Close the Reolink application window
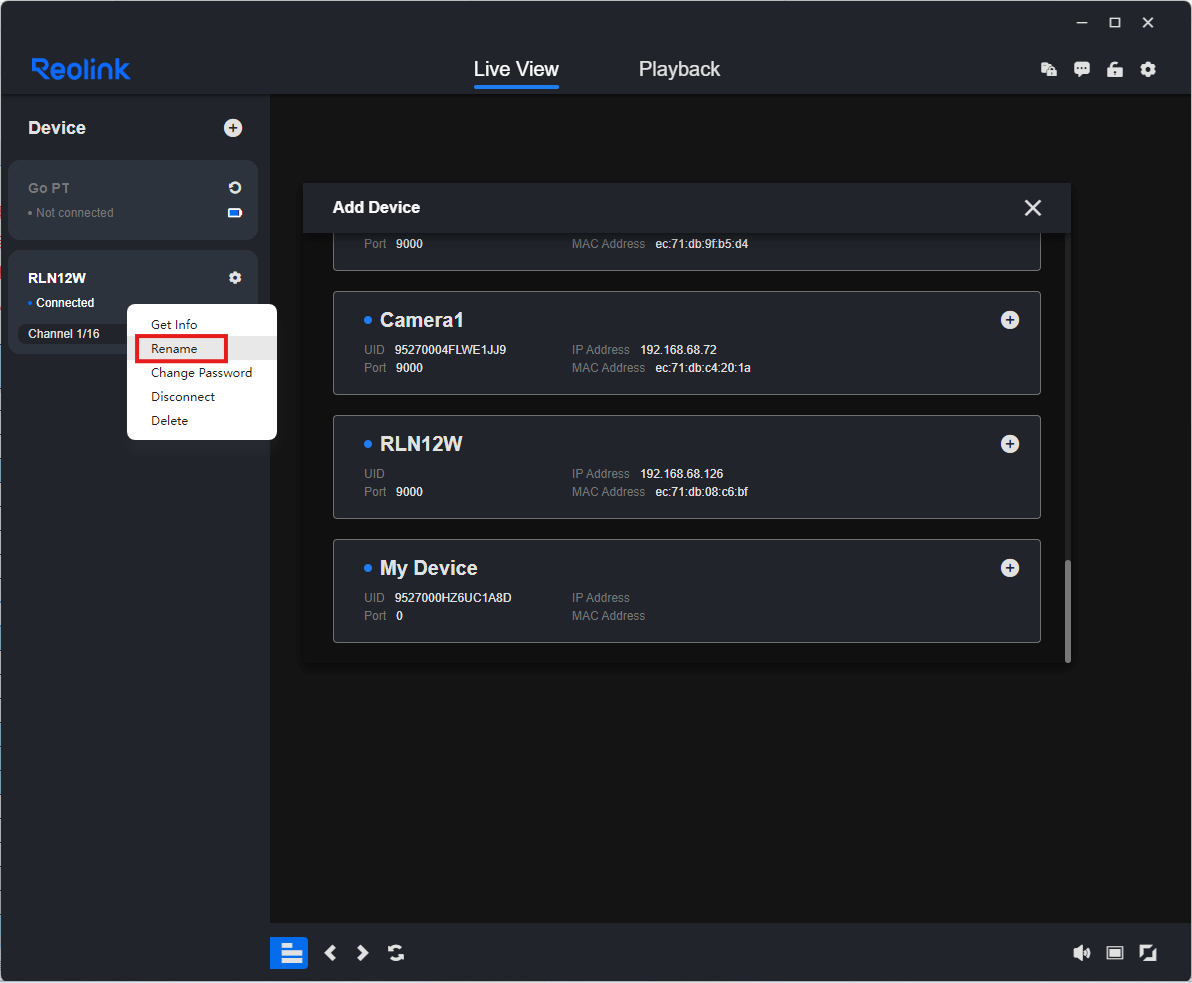1192x983 pixels. (x=1148, y=23)
